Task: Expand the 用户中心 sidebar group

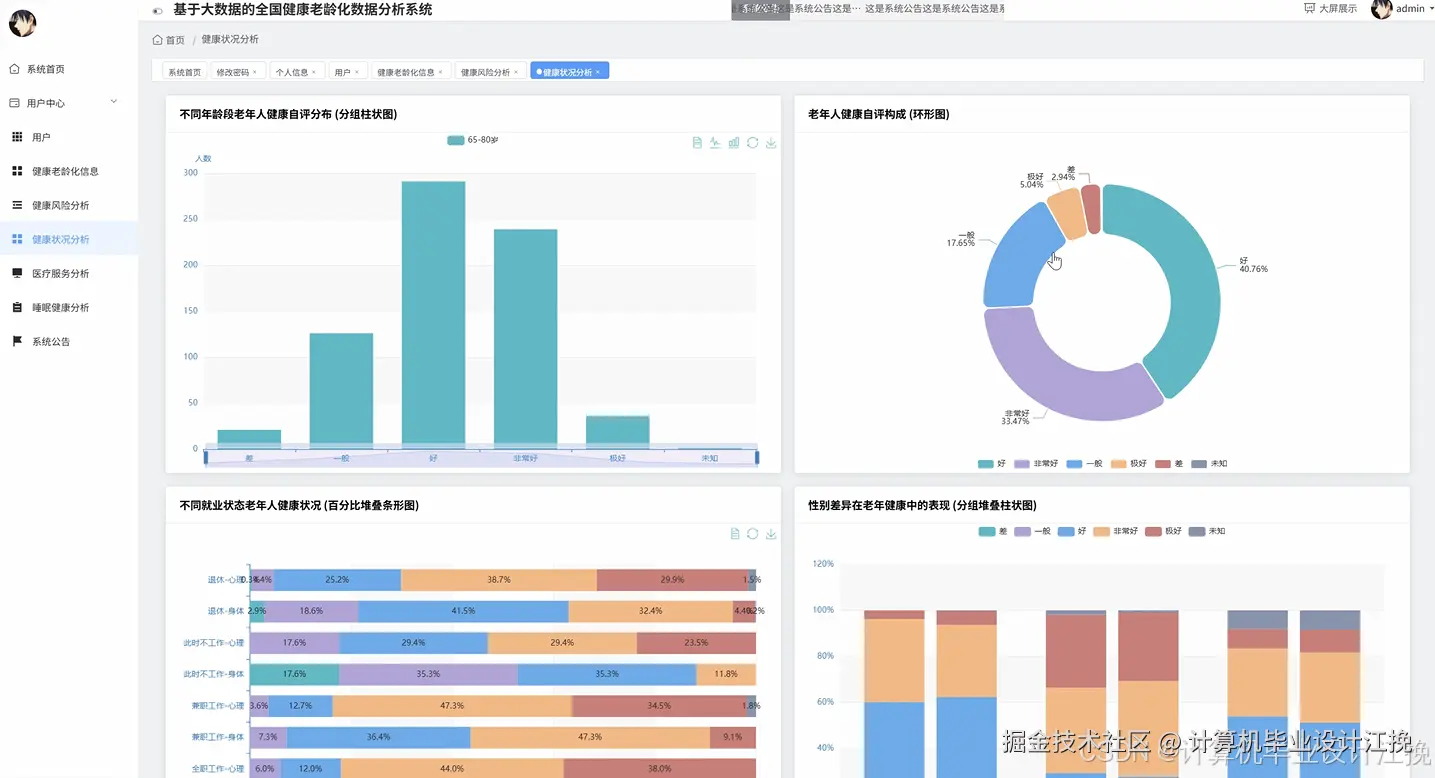Action: point(69,103)
